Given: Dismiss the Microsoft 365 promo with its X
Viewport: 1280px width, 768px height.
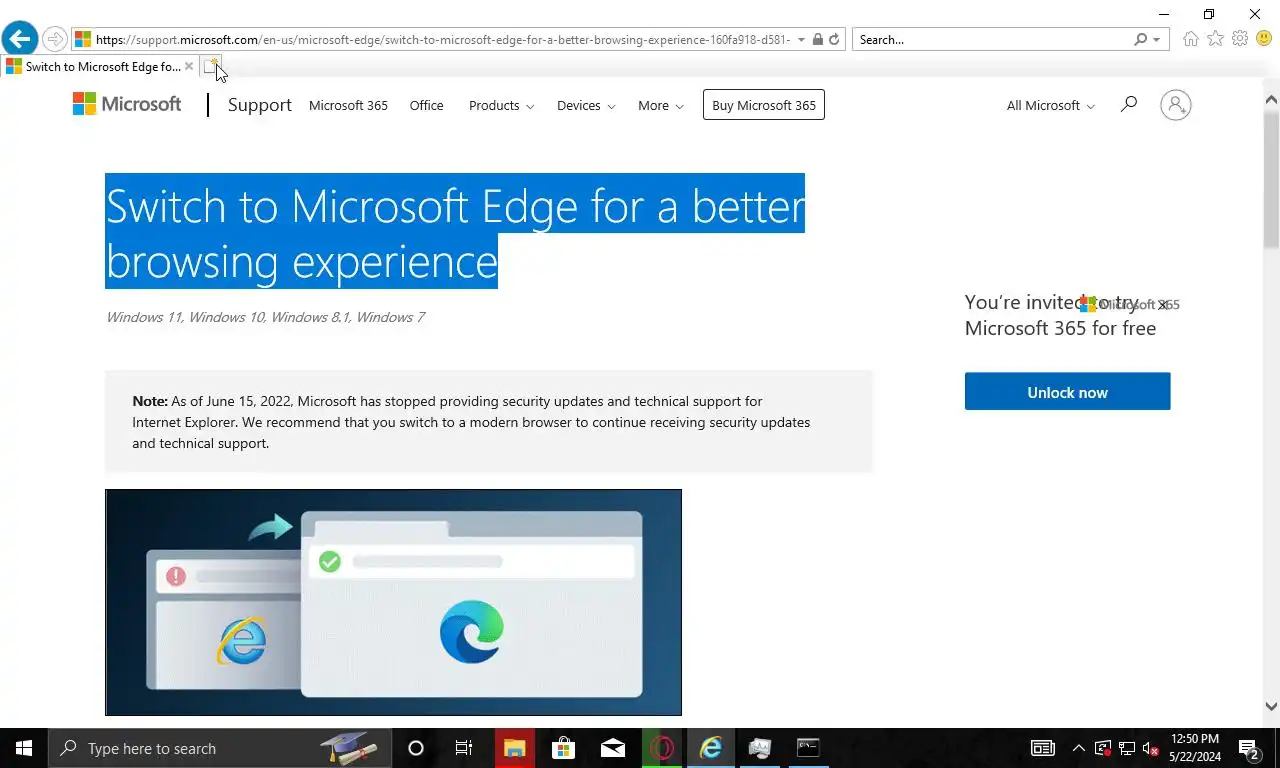Looking at the screenshot, I should click(1163, 305).
